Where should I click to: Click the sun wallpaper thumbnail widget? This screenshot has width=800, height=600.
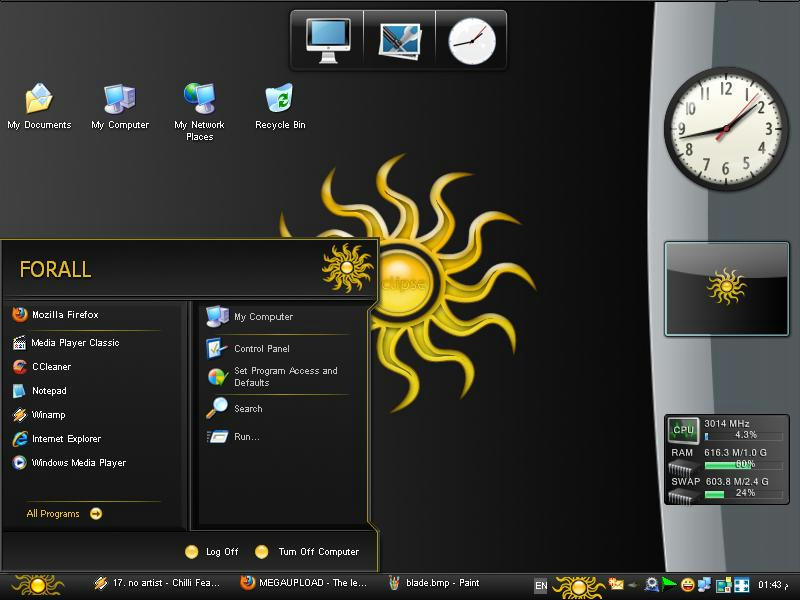click(x=727, y=289)
